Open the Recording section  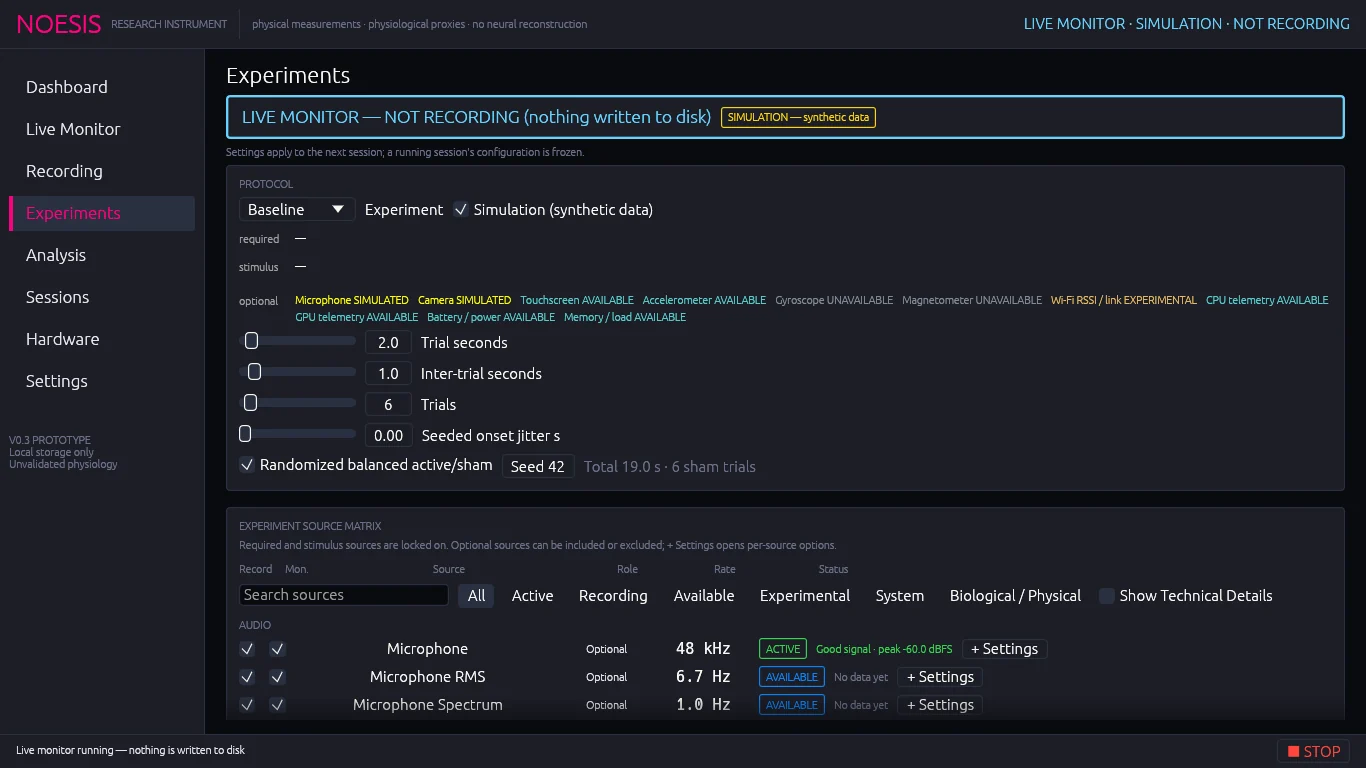[102, 171]
